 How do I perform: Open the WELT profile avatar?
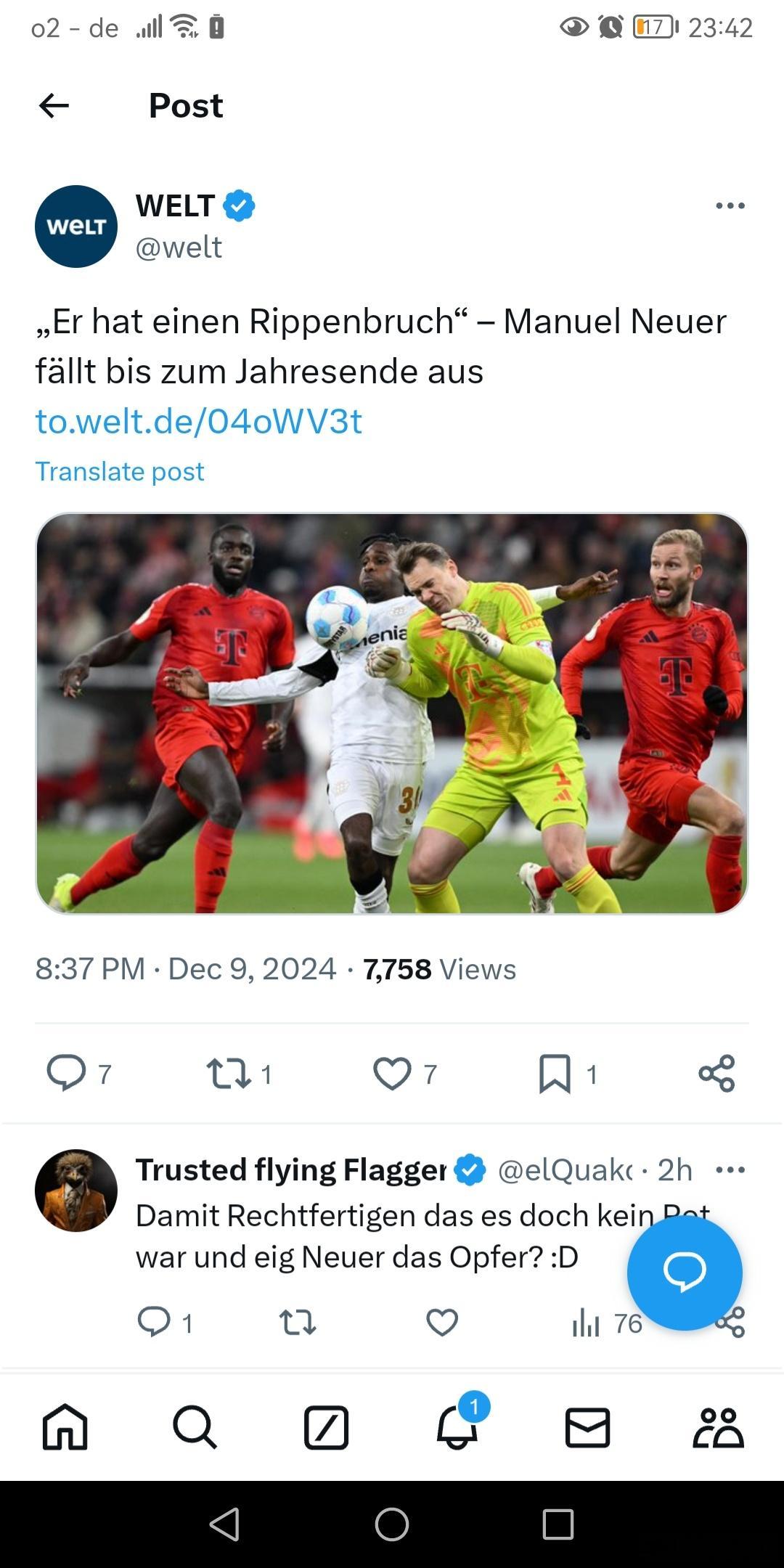76,226
